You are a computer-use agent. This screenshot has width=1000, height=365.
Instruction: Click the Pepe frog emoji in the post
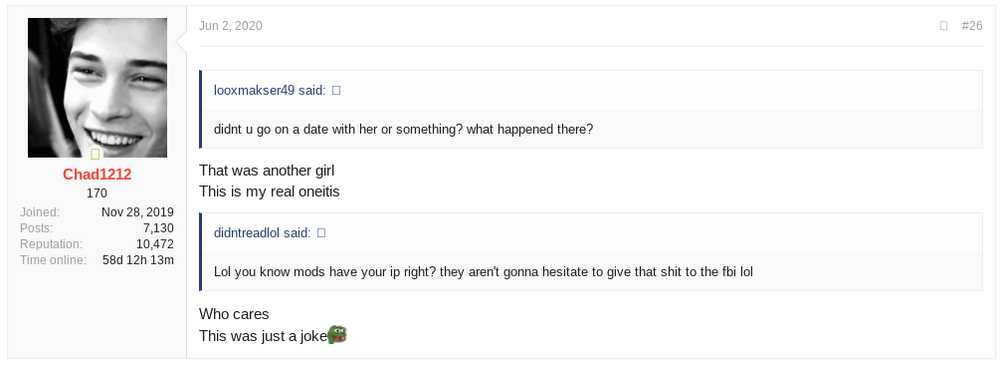(337, 334)
